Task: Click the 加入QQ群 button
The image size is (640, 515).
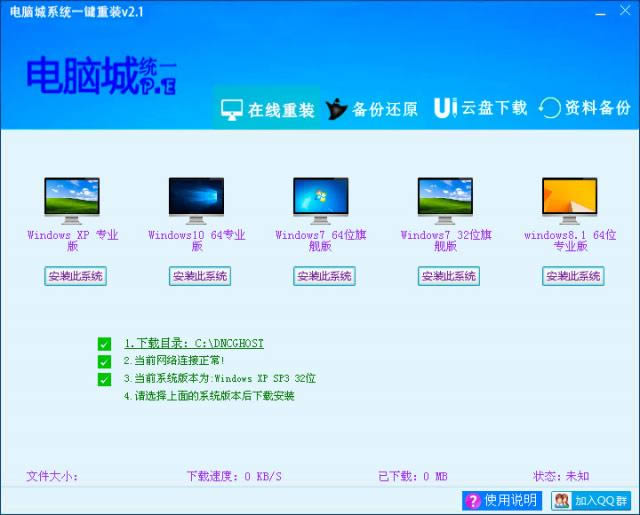Action: (x=591, y=501)
